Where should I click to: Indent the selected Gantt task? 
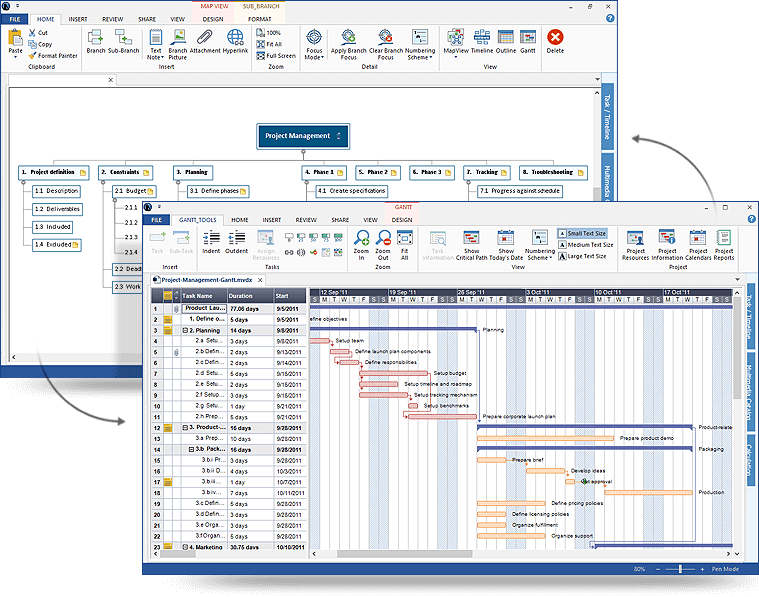(x=211, y=242)
